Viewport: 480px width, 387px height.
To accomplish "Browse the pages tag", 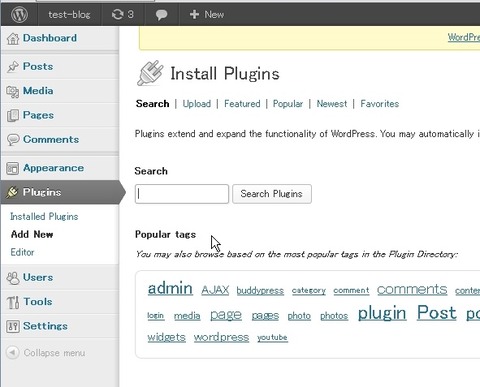I will 265,315.
